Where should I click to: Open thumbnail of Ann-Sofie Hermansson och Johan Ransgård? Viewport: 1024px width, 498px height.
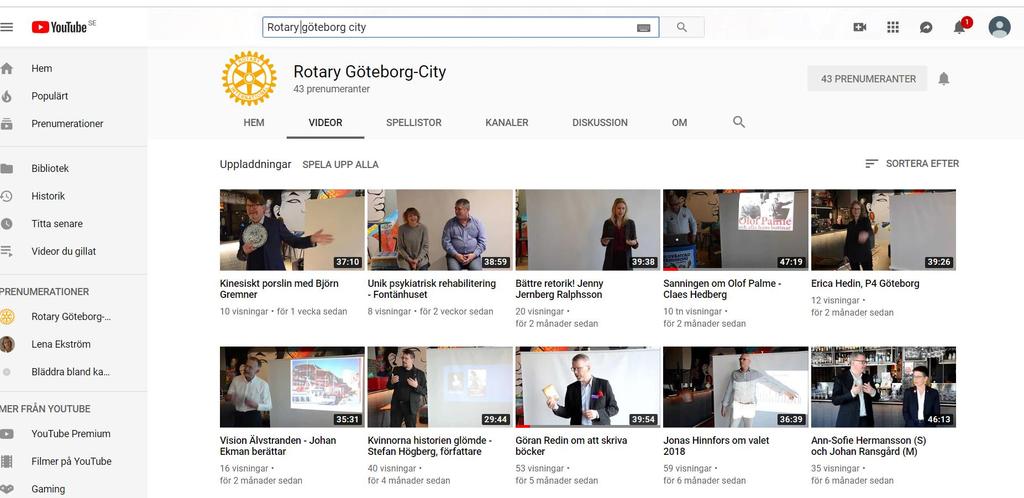(x=883, y=386)
